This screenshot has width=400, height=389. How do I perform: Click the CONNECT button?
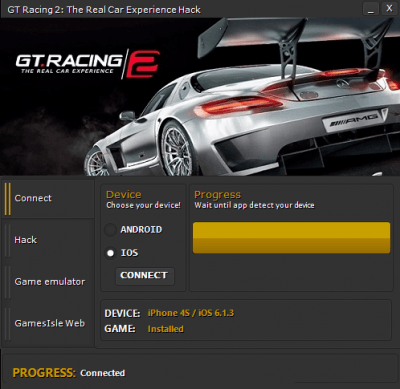pyautogui.click(x=145, y=276)
